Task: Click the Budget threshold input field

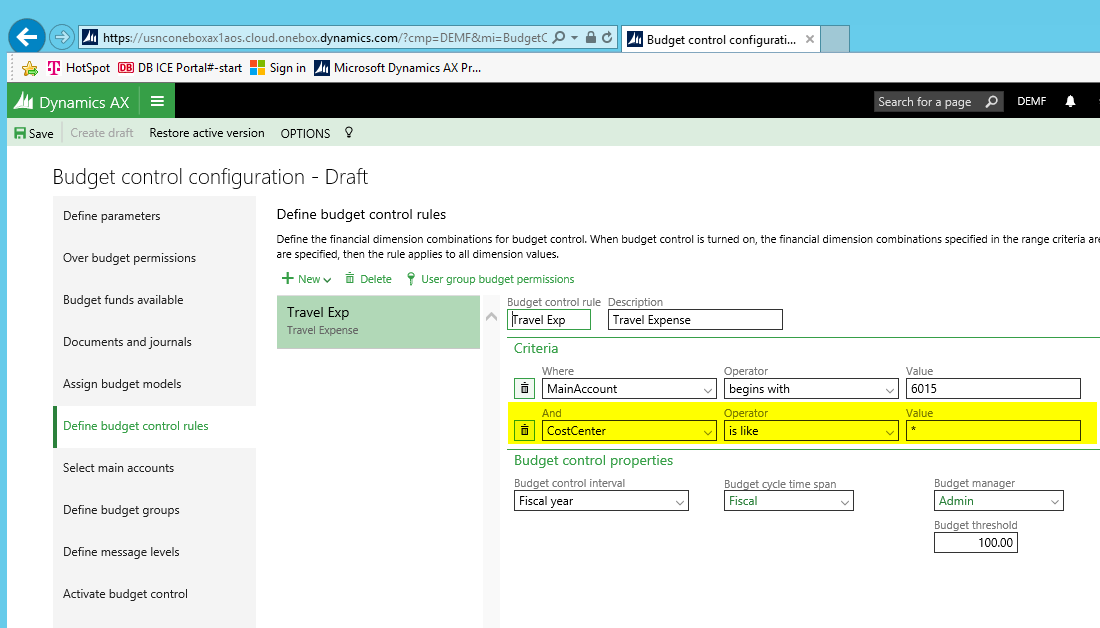Action: 975,543
